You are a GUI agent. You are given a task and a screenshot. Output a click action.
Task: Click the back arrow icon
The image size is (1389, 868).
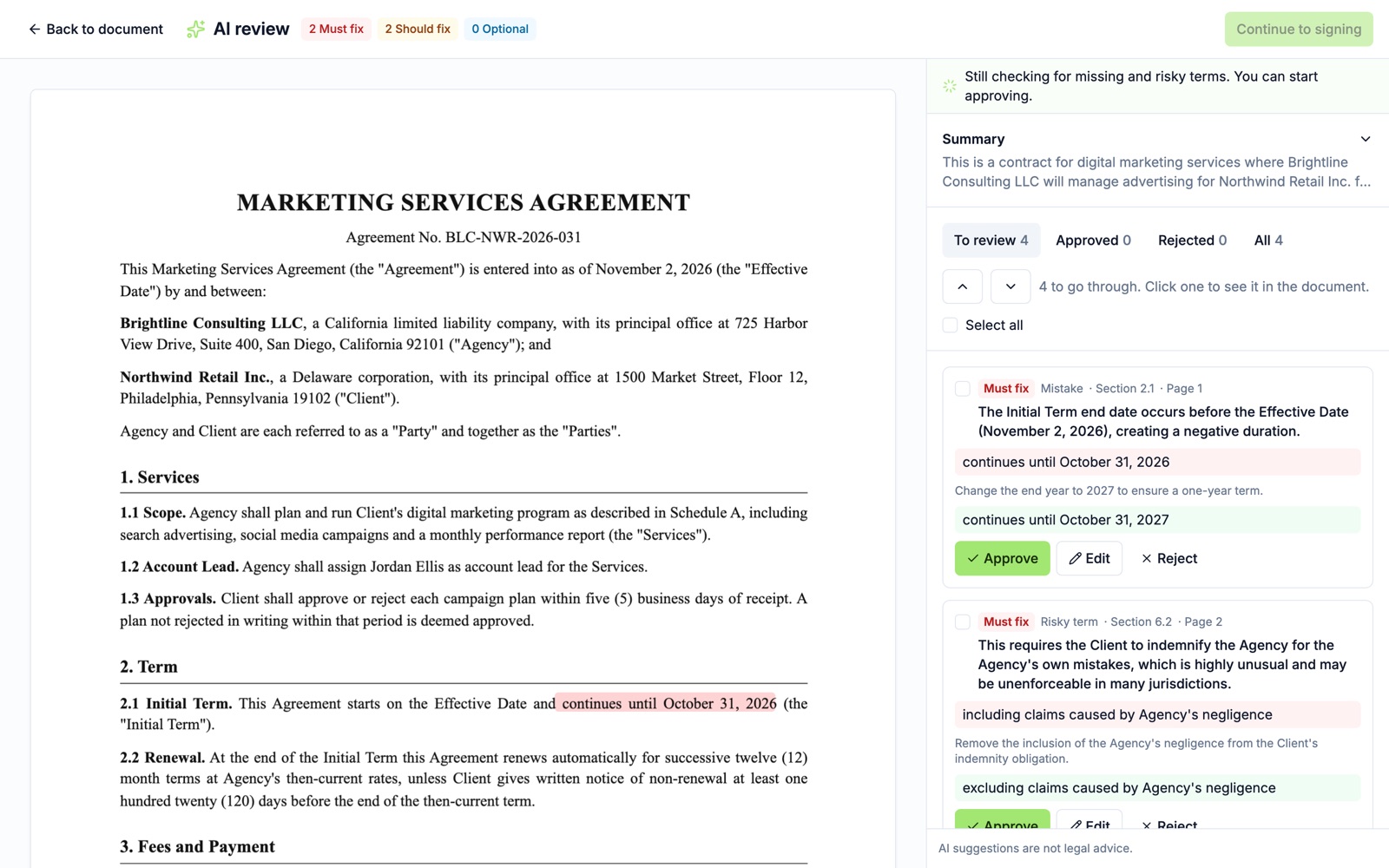pos(34,30)
